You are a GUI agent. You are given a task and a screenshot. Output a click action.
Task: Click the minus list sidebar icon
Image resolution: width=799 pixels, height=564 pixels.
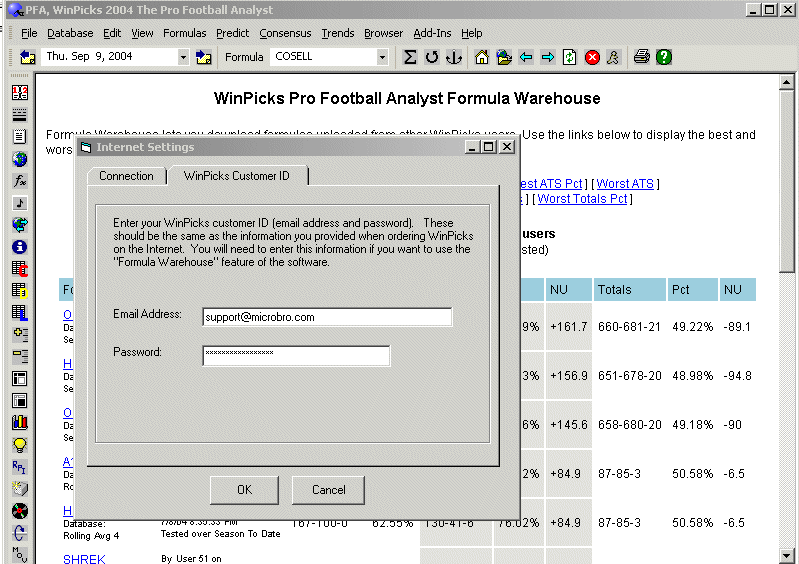20,356
